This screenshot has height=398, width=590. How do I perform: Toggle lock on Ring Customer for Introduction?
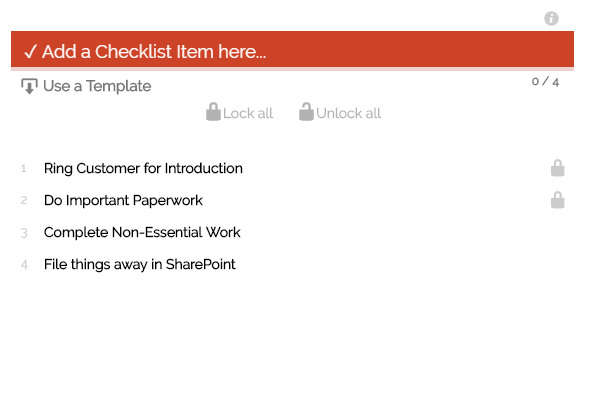(558, 168)
